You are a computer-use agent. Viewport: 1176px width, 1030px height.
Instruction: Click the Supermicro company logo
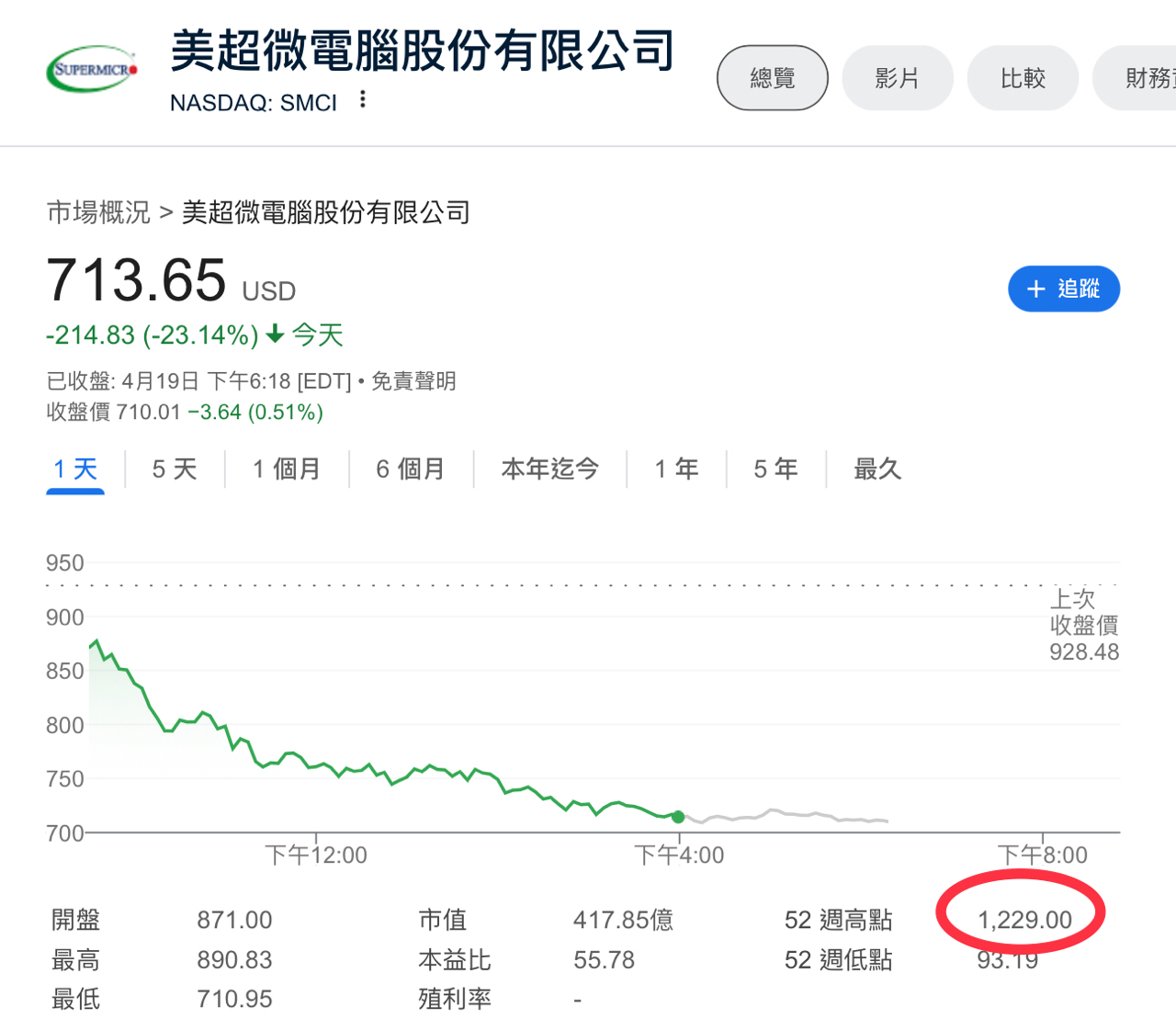pos(93,69)
